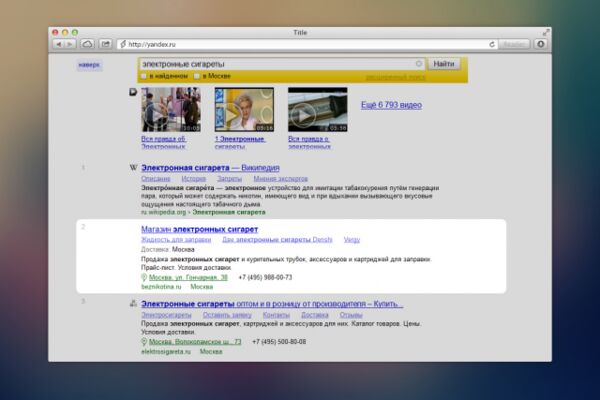Go back using browser back arrow

[x=59, y=44]
